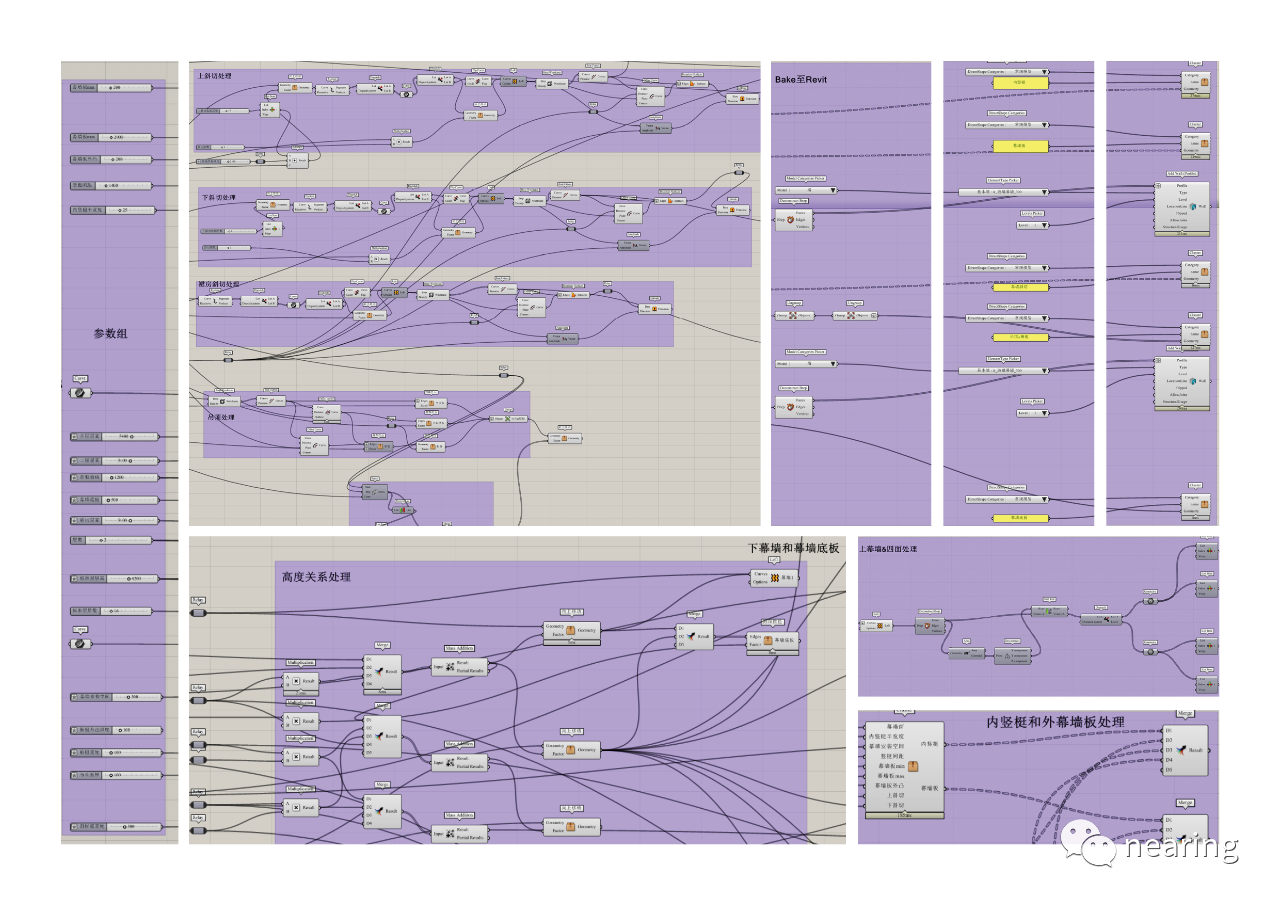1280x905 pixels.
Task: Click the 上斜切处理 group title
Action: pyautogui.click(x=215, y=76)
